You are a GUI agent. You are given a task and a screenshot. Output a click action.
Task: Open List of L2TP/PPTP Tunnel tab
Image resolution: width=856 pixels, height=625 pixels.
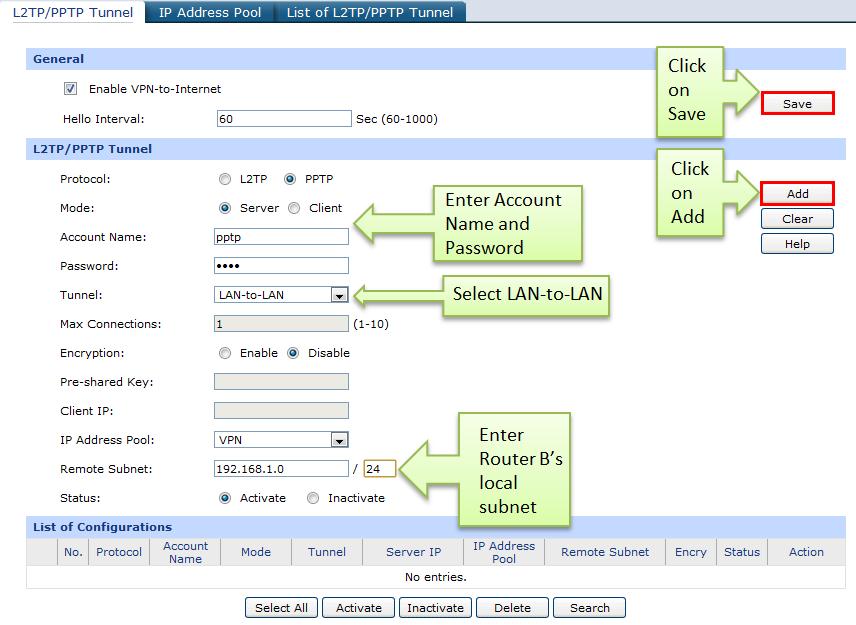tap(369, 12)
